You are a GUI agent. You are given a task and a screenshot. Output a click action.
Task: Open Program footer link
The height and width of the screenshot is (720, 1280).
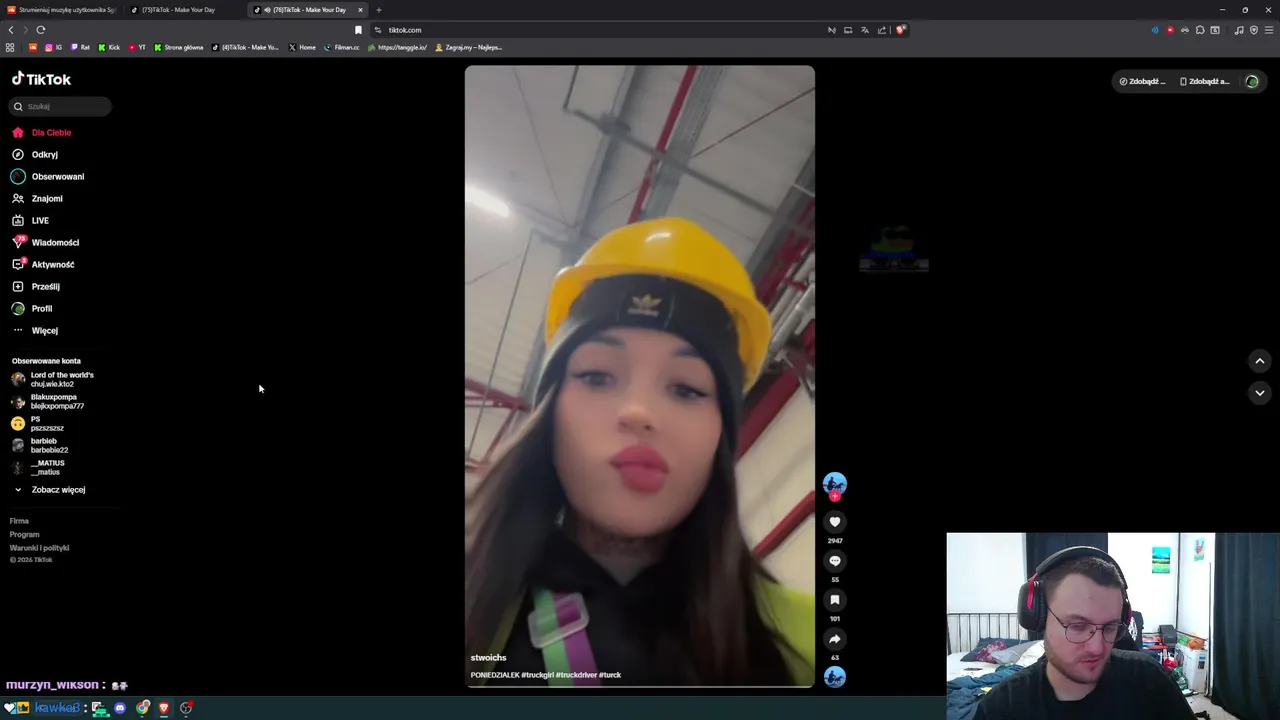(x=24, y=534)
